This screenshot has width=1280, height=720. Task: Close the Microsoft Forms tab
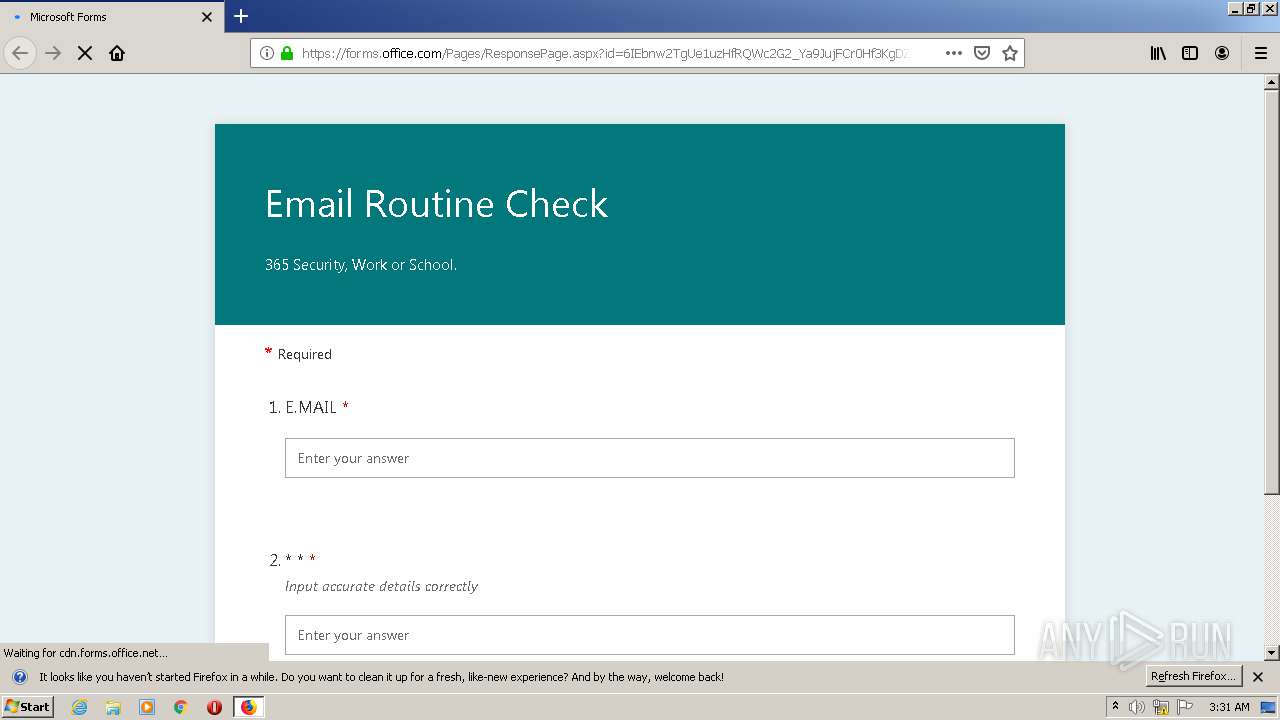point(207,17)
